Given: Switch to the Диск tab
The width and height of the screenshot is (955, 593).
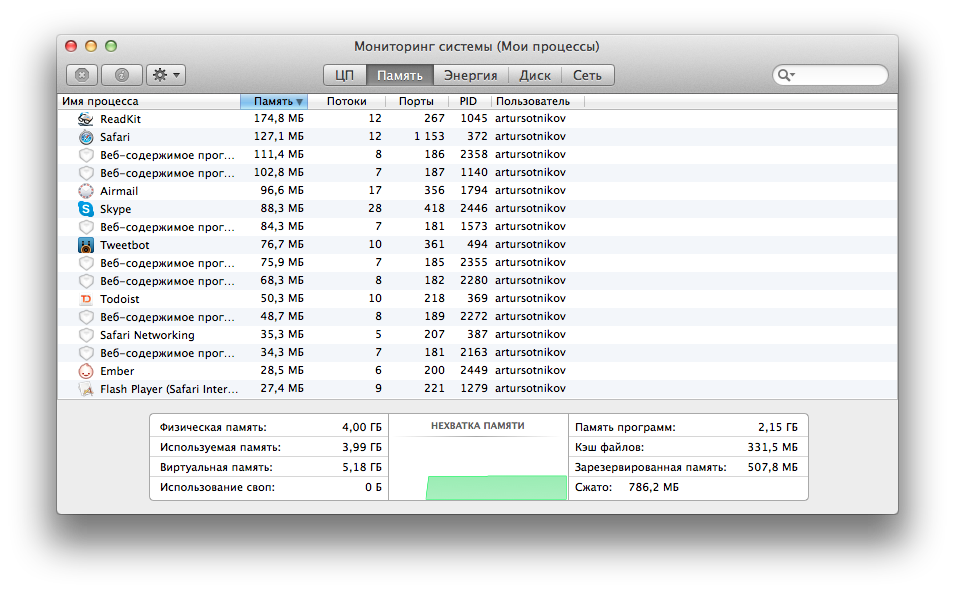Looking at the screenshot, I should point(535,75).
